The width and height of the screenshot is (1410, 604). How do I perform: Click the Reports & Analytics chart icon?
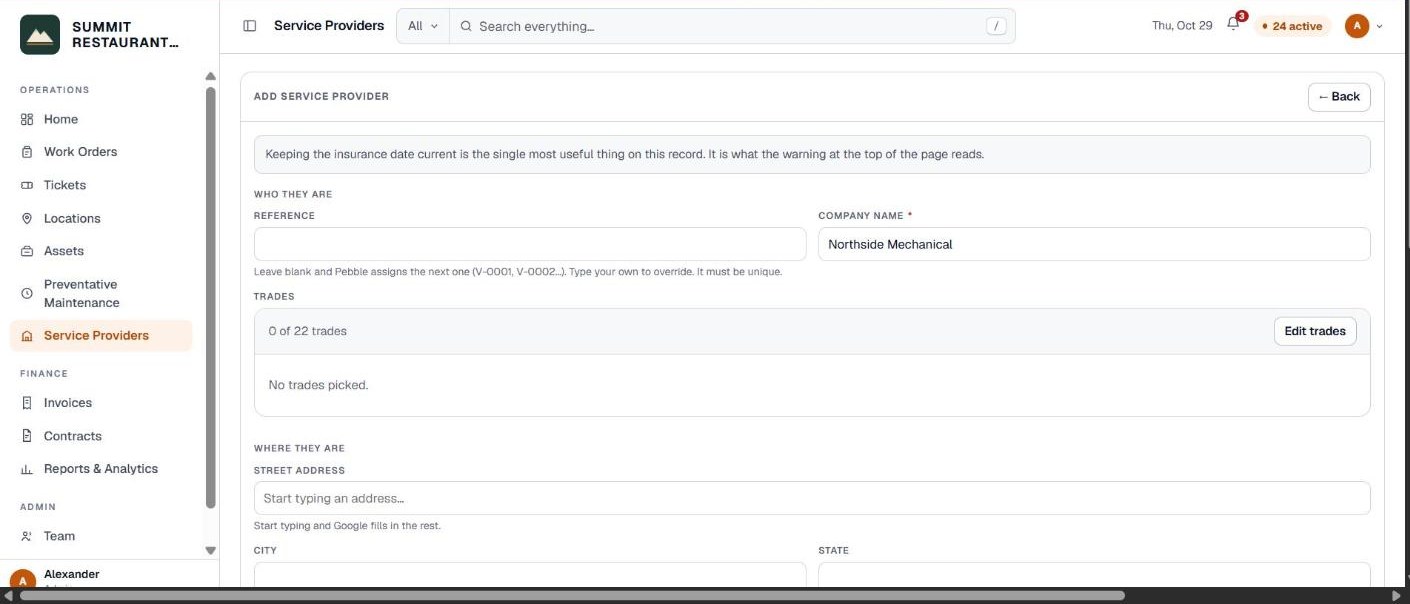pyautogui.click(x=27, y=469)
